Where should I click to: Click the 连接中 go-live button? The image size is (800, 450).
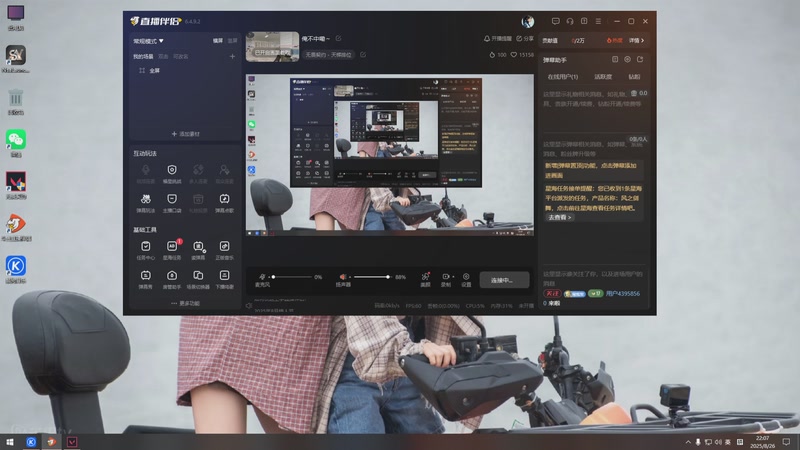click(x=504, y=280)
